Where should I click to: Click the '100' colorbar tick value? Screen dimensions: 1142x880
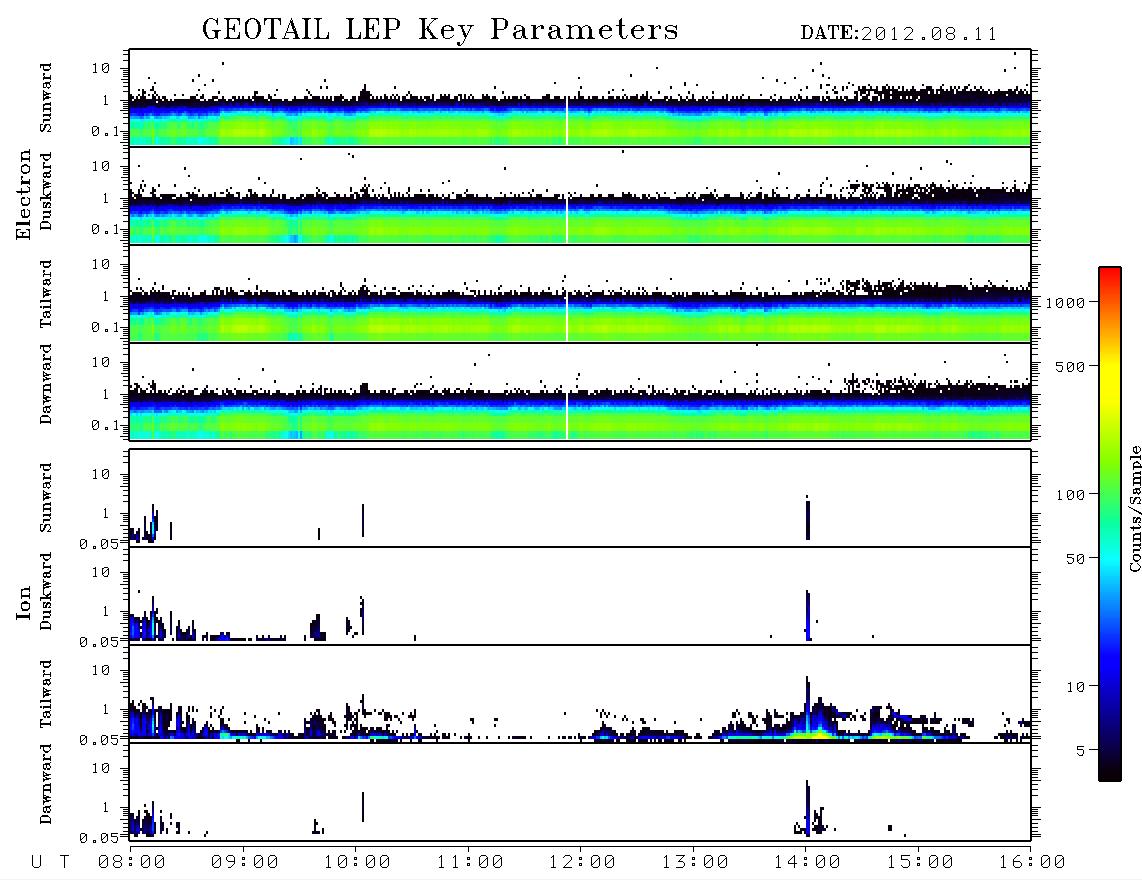pos(1070,495)
